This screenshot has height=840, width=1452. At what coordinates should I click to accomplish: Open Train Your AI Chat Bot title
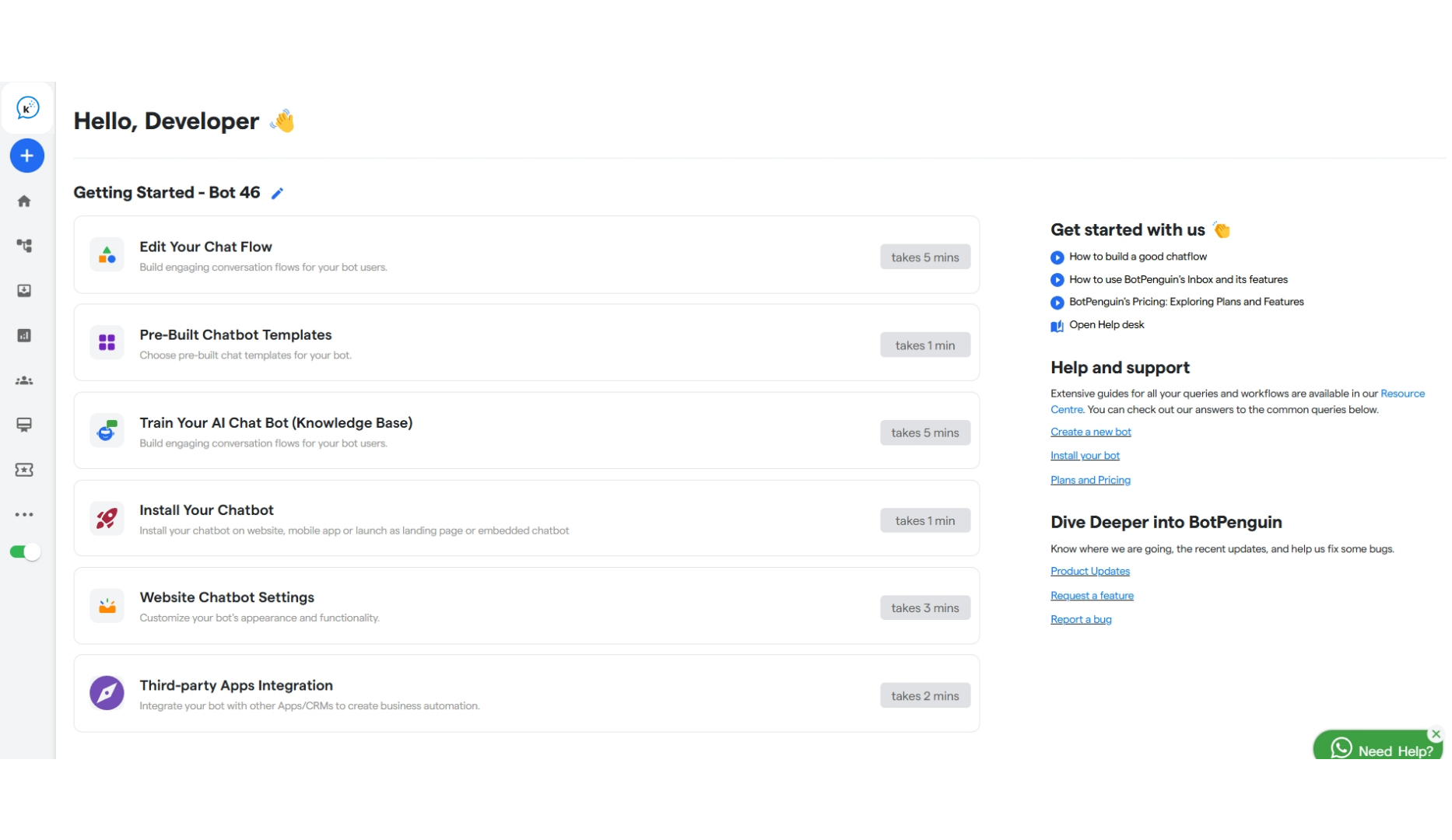[276, 422]
